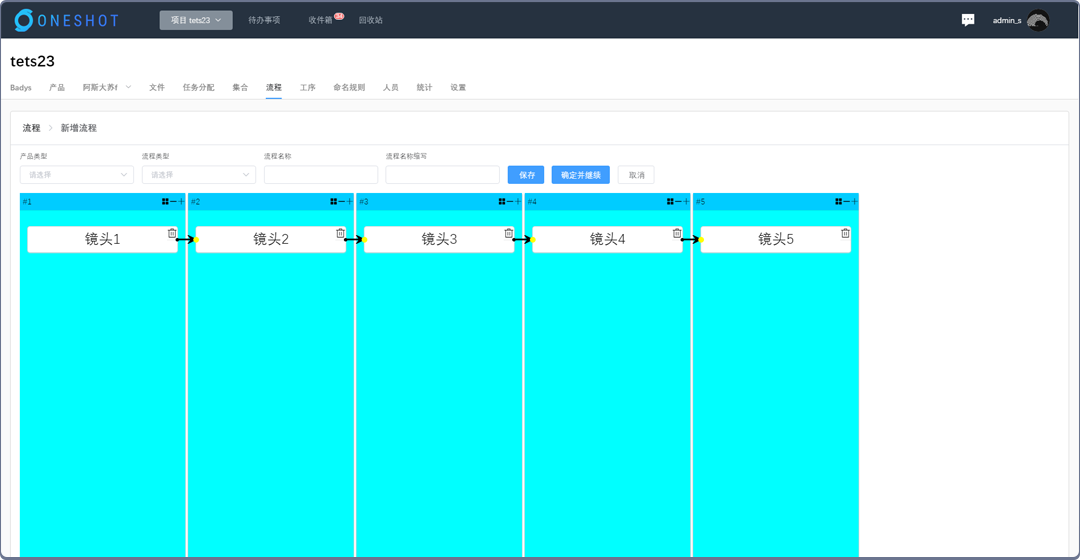Click the grid icon in column #4 header
This screenshot has width=1080, height=560.
(x=670, y=202)
